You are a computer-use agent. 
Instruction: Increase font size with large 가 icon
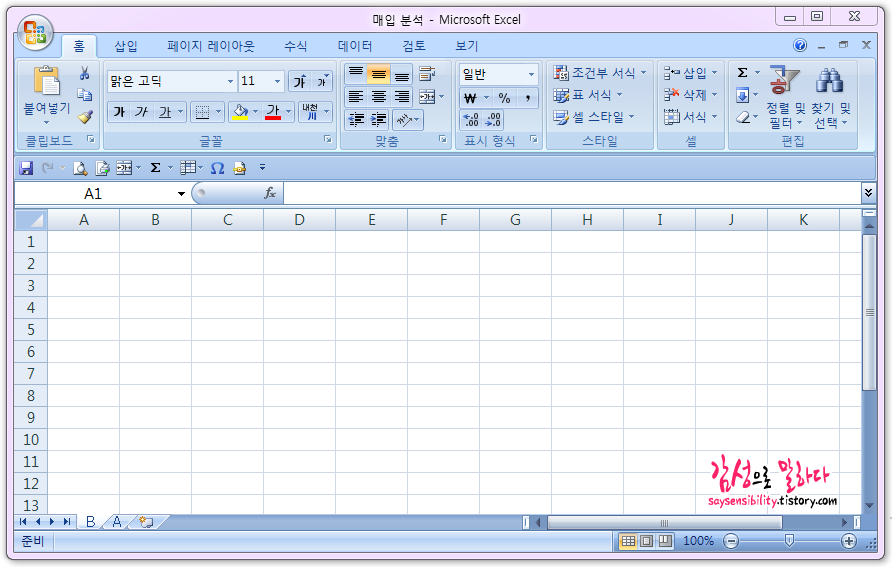point(300,81)
